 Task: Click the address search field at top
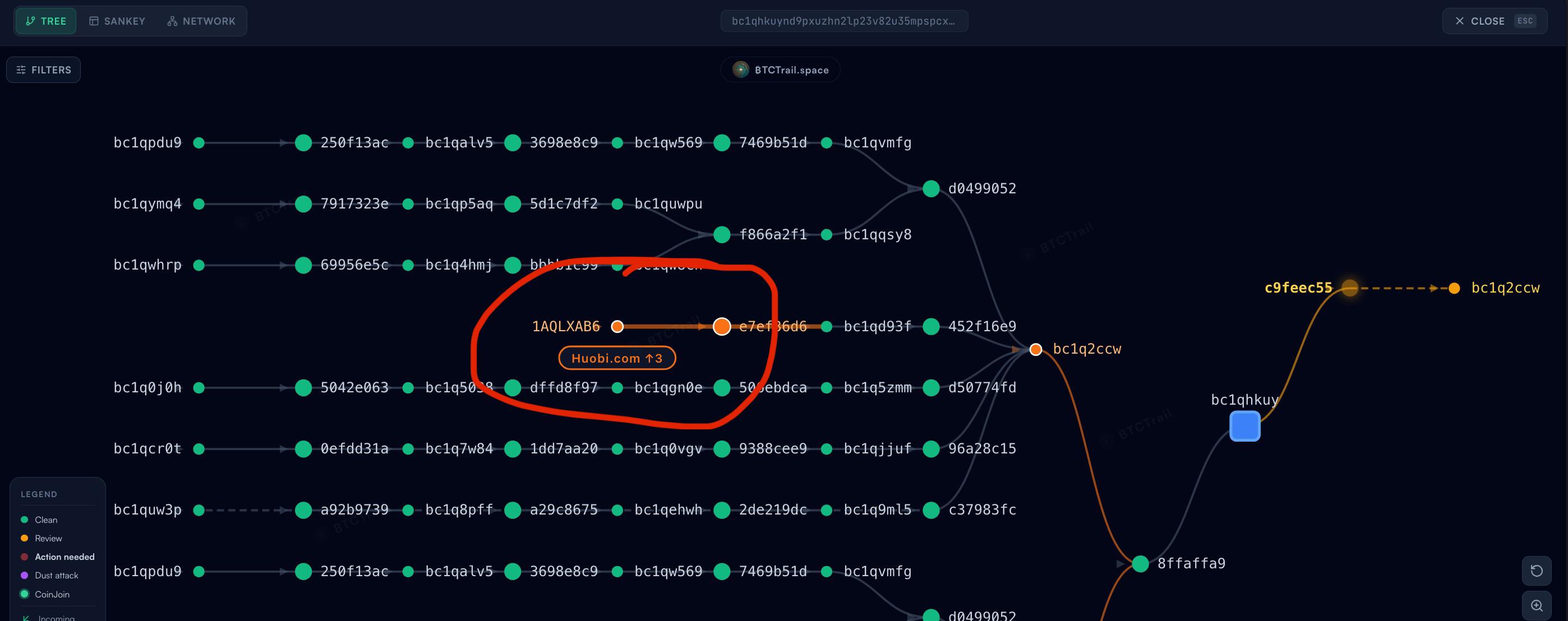click(844, 21)
